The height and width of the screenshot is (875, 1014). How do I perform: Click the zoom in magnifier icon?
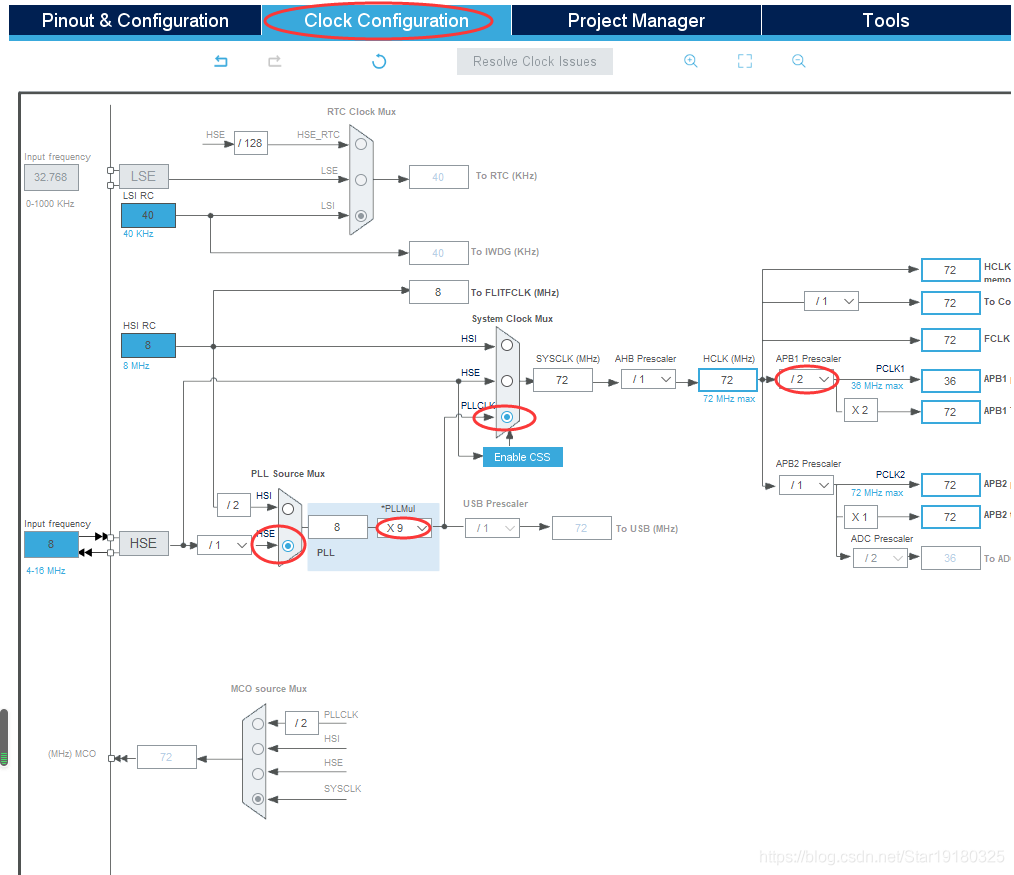690,61
